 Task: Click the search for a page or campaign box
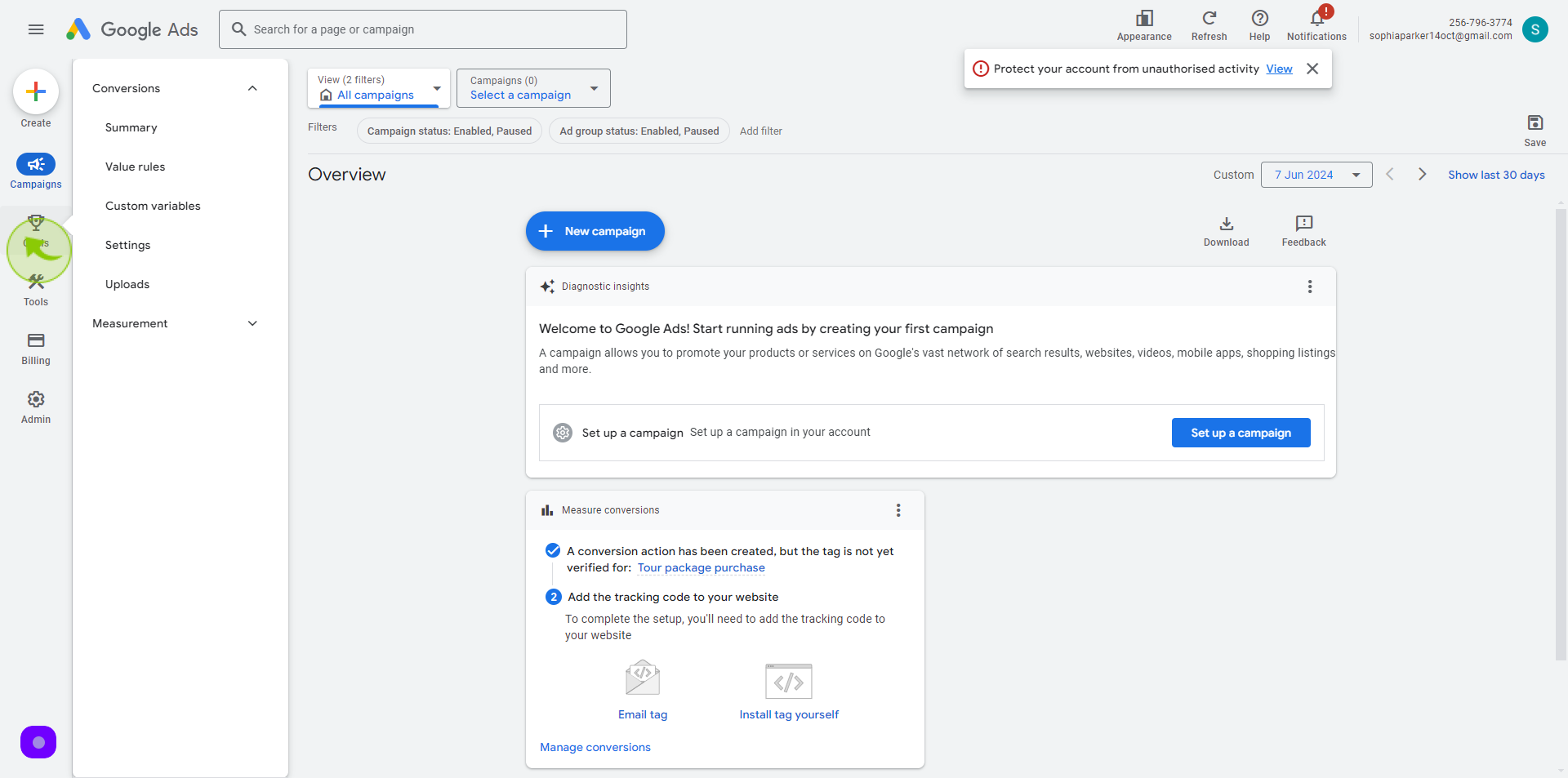coord(423,29)
